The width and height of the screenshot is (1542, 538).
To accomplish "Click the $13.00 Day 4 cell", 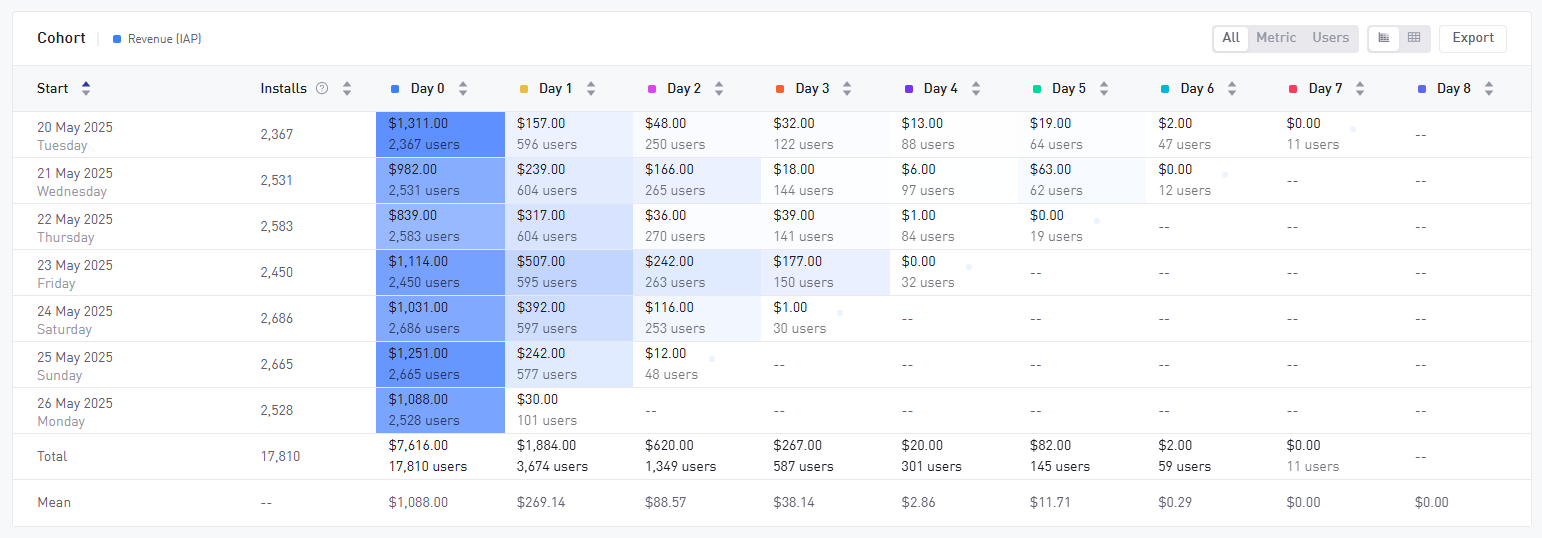I will 954,134.
